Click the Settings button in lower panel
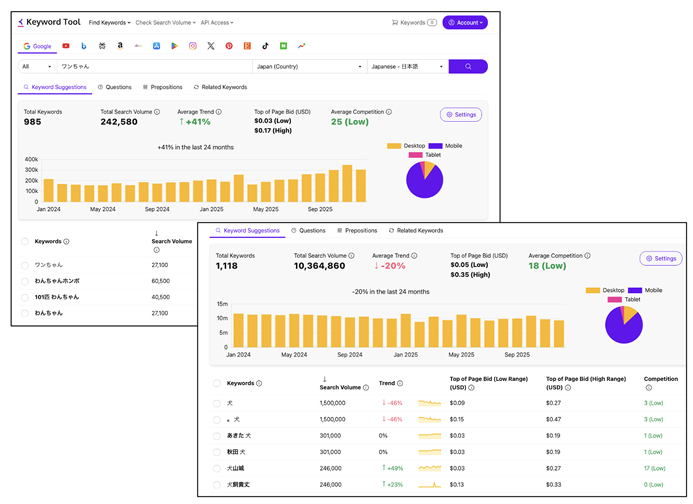 pyautogui.click(x=661, y=258)
